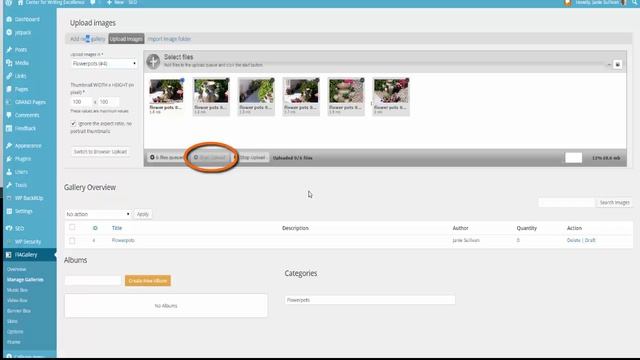Click the 'Search Images' button
Viewport: 640px width, 360px height.
pos(614,202)
